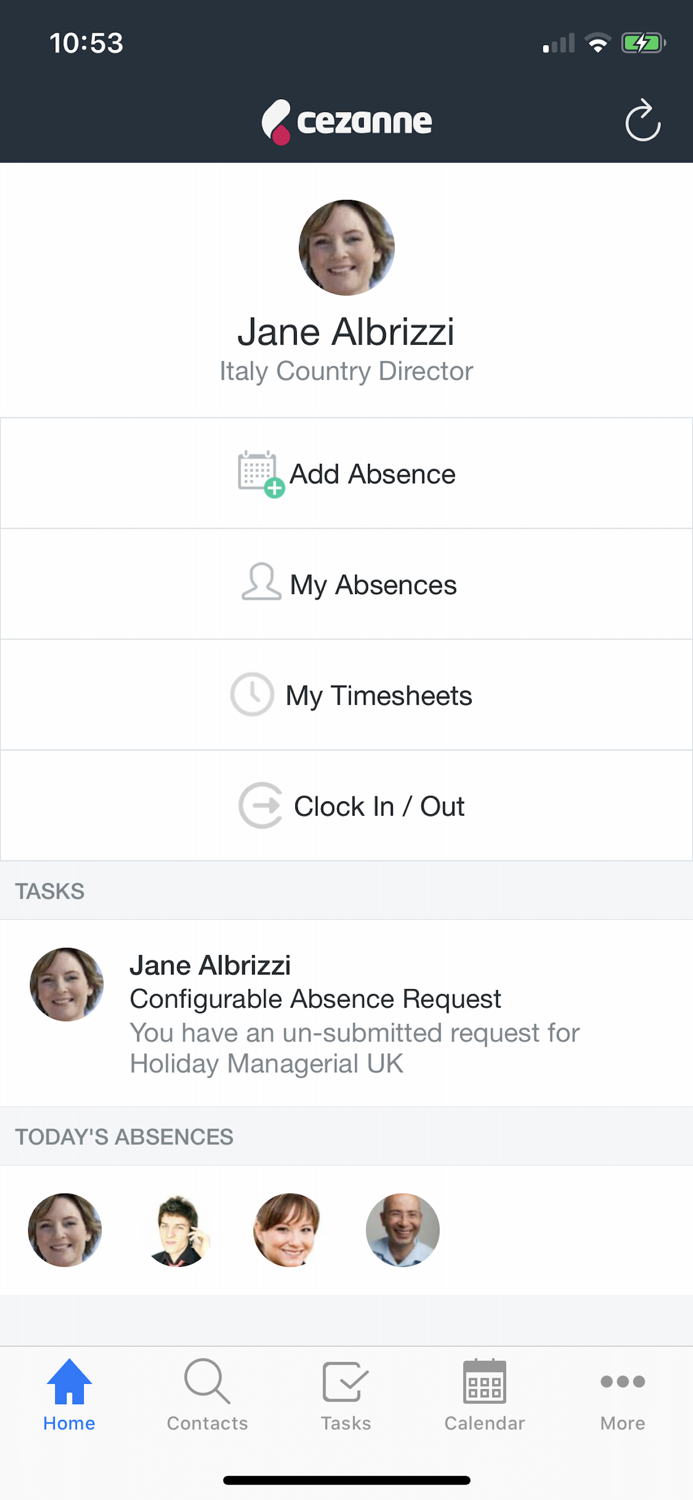Click the Clock In / Out arrow icon
Image resolution: width=693 pixels, height=1500 pixels.
click(260, 806)
